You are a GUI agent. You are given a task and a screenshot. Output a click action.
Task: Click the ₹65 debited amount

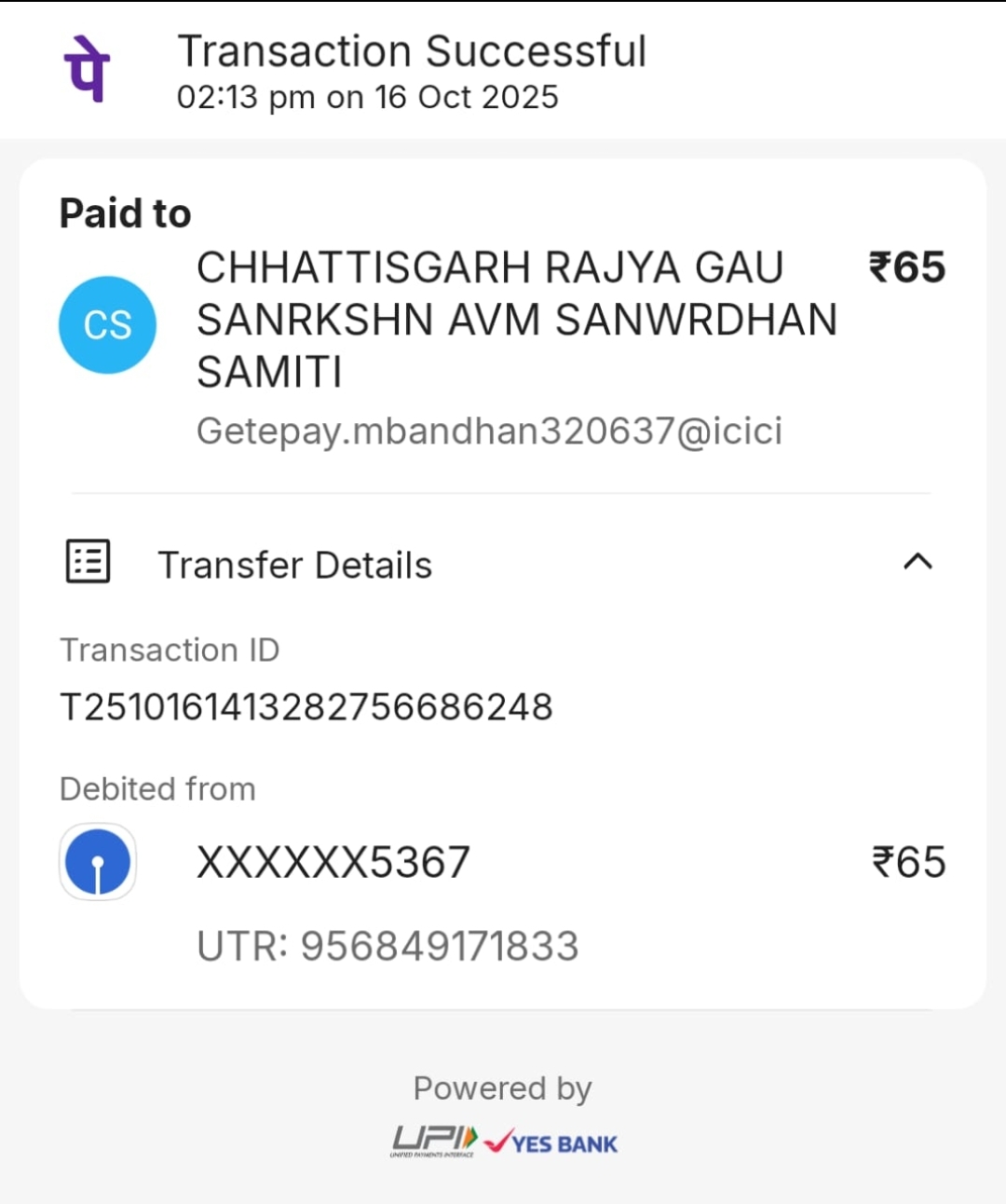click(908, 862)
